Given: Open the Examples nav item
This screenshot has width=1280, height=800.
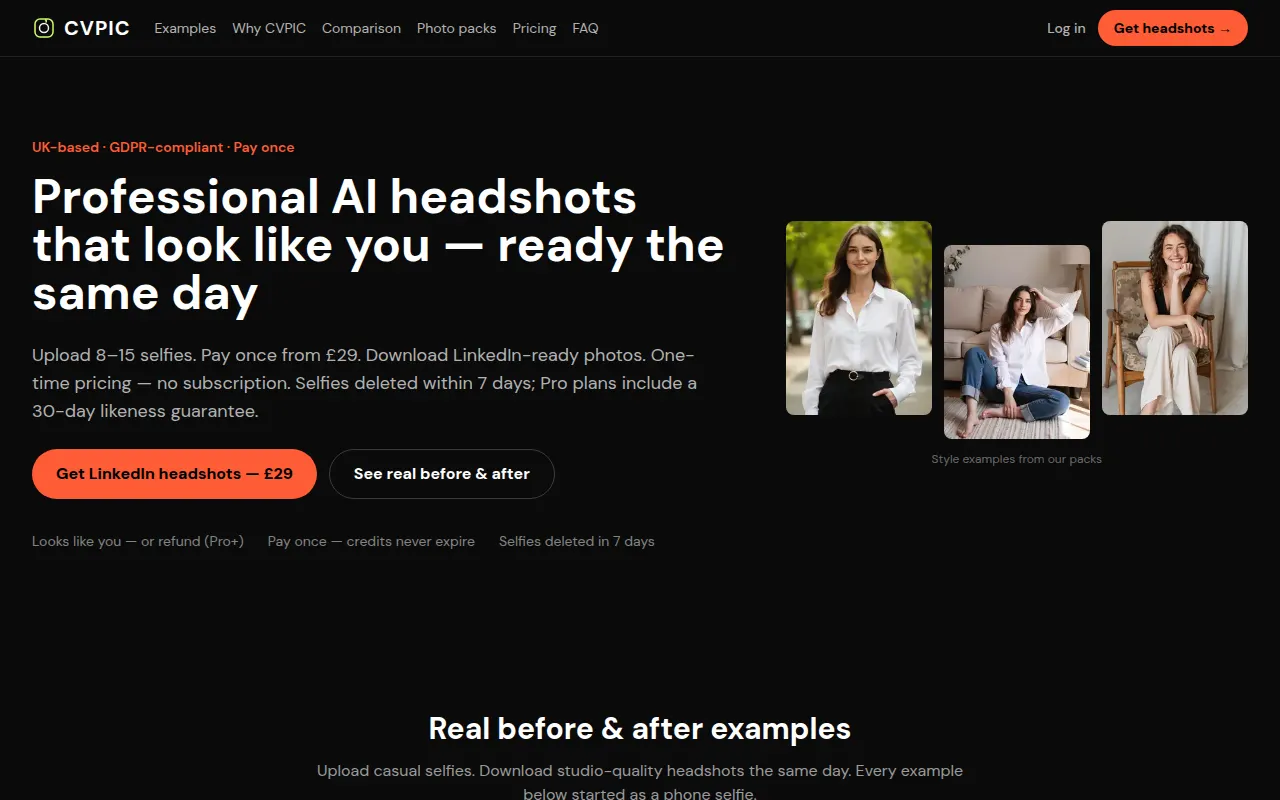Looking at the screenshot, I should (x=185, y=28).
